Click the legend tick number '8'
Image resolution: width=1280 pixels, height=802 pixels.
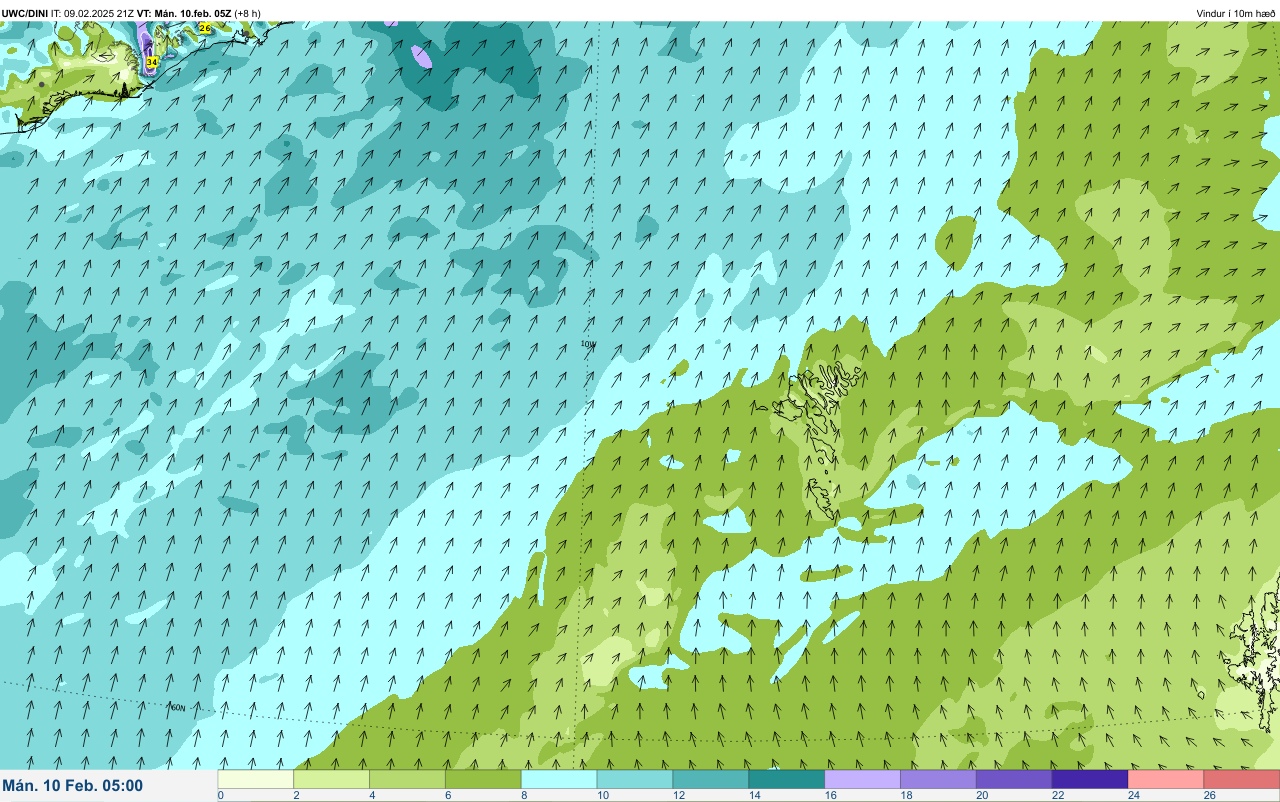pyautogui.click(x=524, y=796)
